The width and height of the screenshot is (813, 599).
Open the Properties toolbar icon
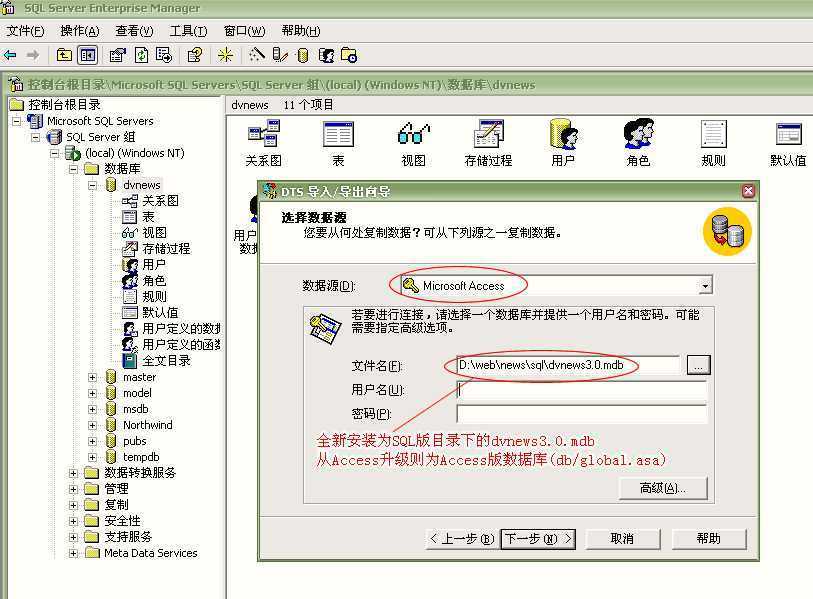tap(118, 55)
